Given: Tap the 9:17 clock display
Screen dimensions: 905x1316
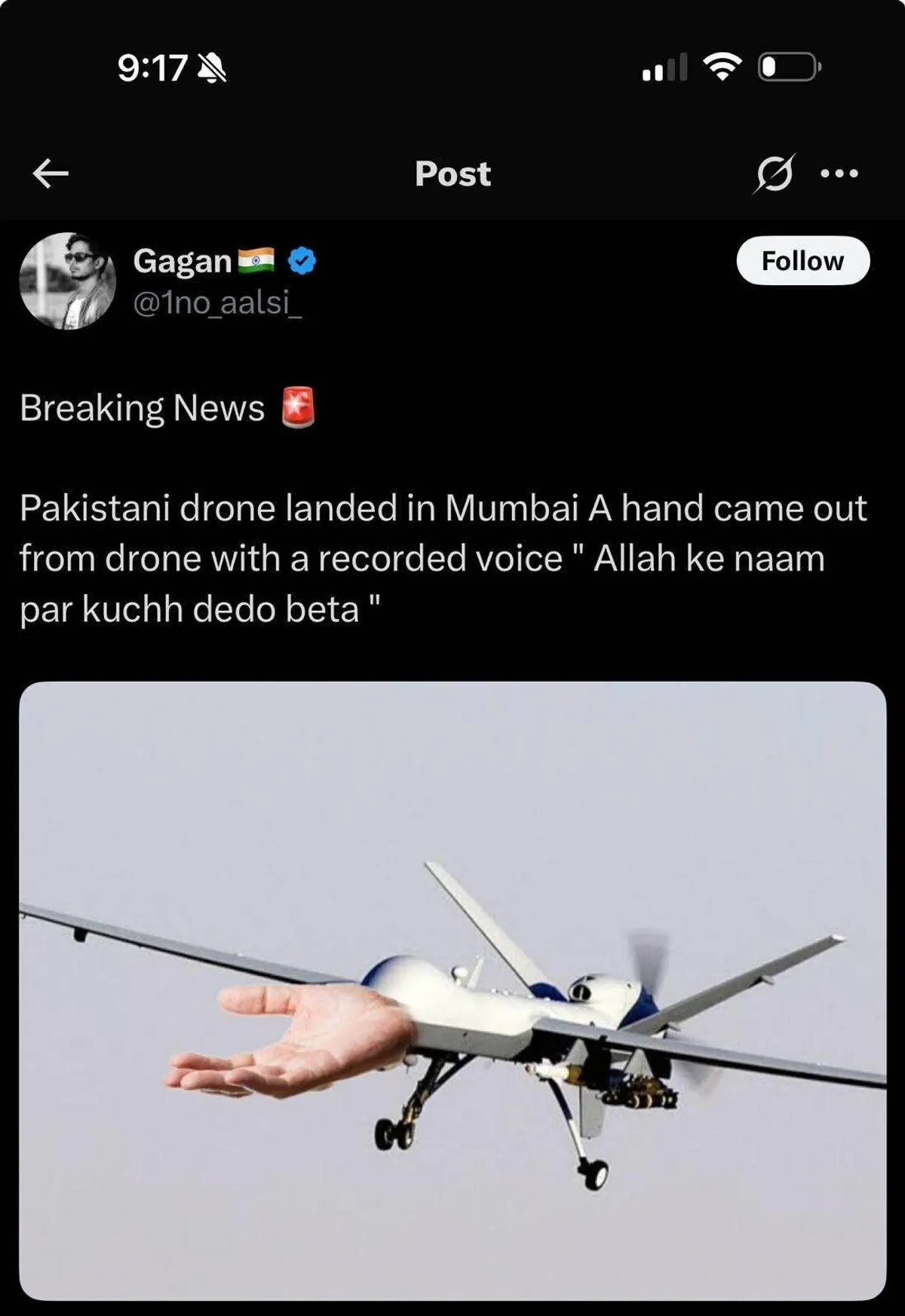Looking at the screenshot, I should pos(152,68).
